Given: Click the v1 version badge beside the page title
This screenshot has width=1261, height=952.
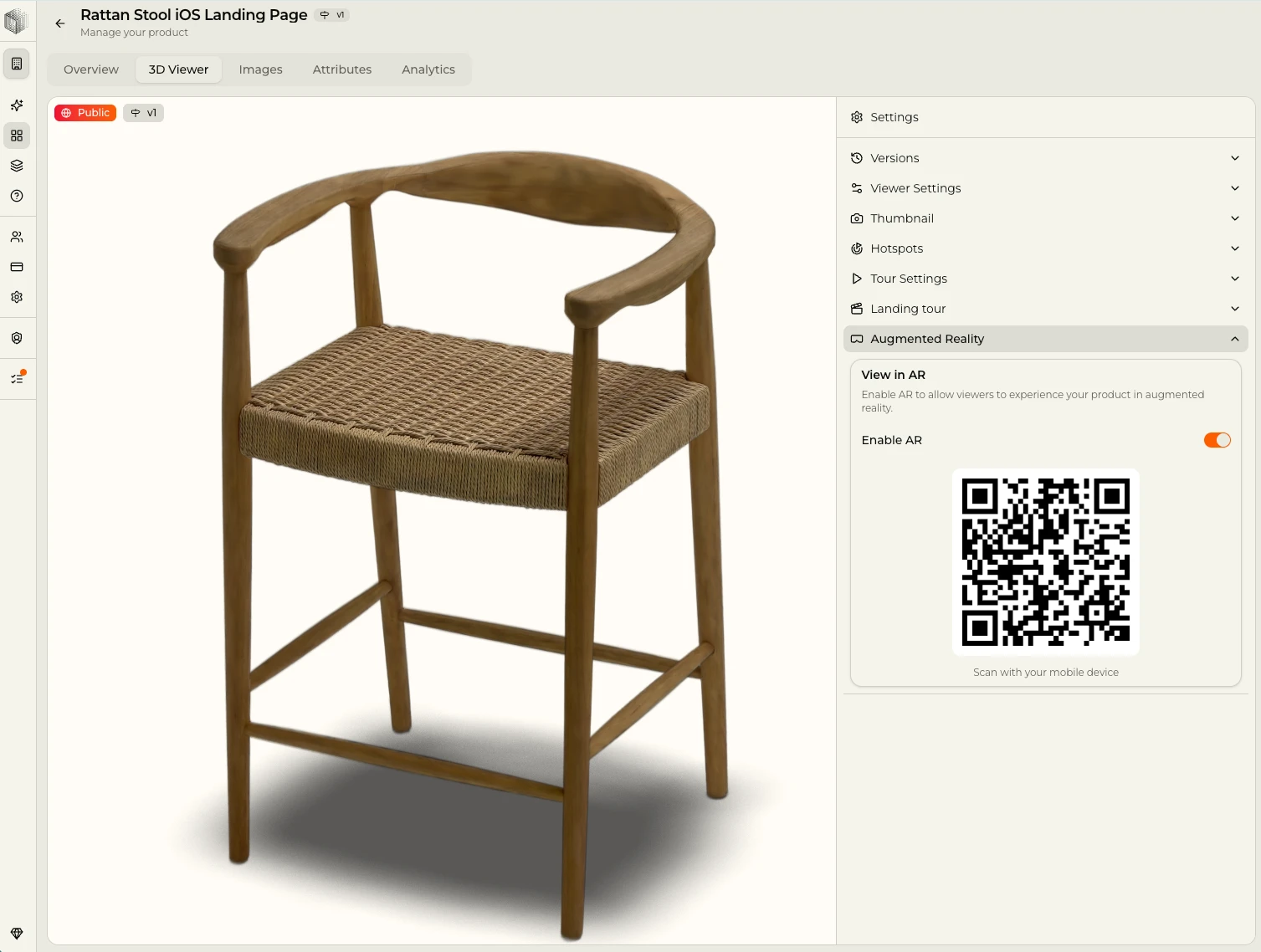Looking at the screenshot, I should click(x=332, y=15).
